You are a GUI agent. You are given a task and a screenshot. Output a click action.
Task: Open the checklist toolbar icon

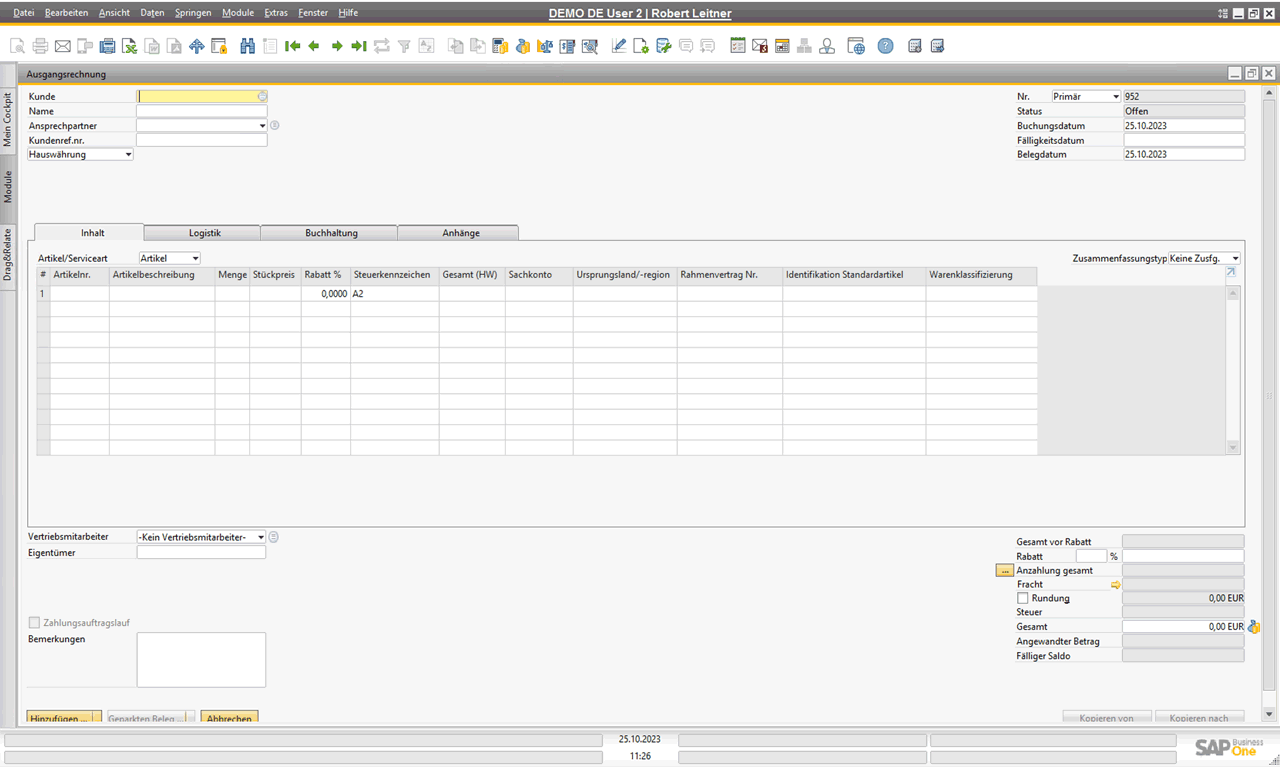[x=738, y=46]
